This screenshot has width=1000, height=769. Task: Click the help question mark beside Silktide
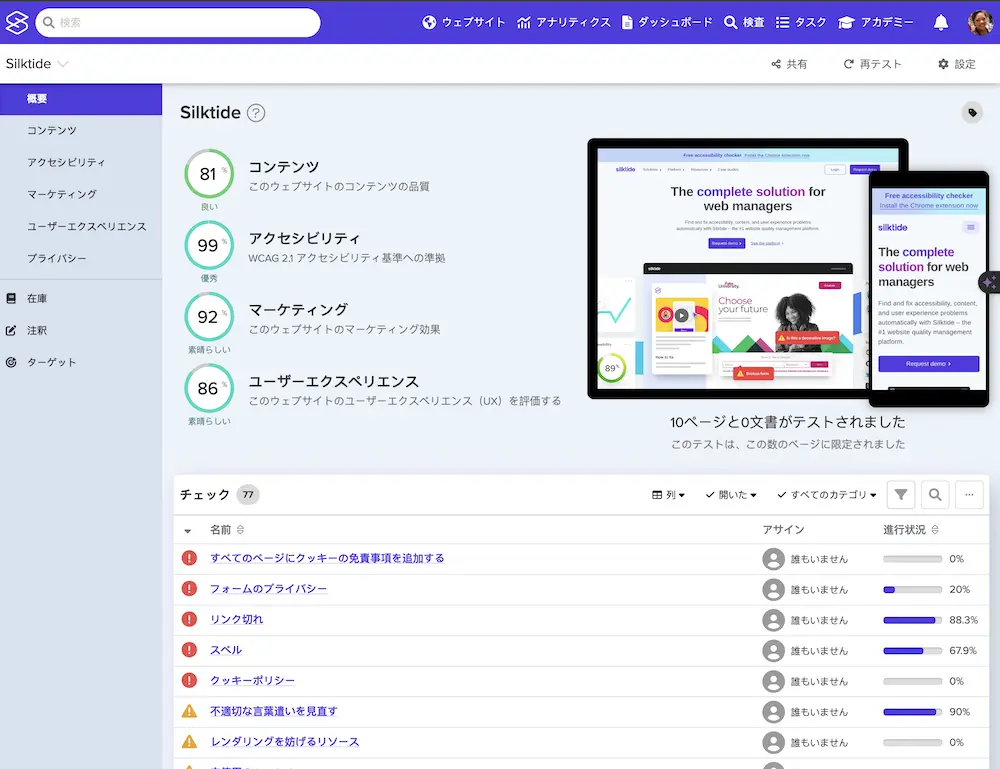(256, 113)
